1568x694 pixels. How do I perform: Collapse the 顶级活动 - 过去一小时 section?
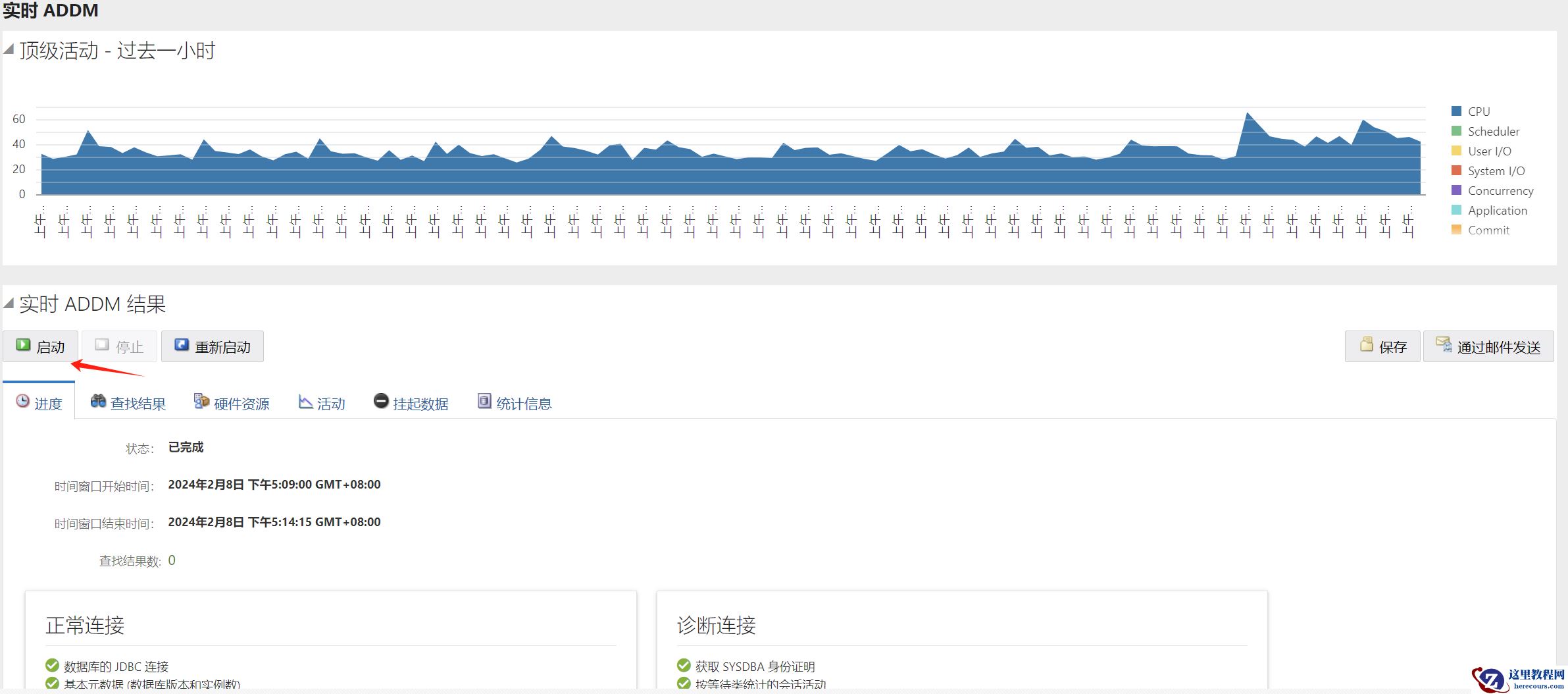[x=9, y=49]
